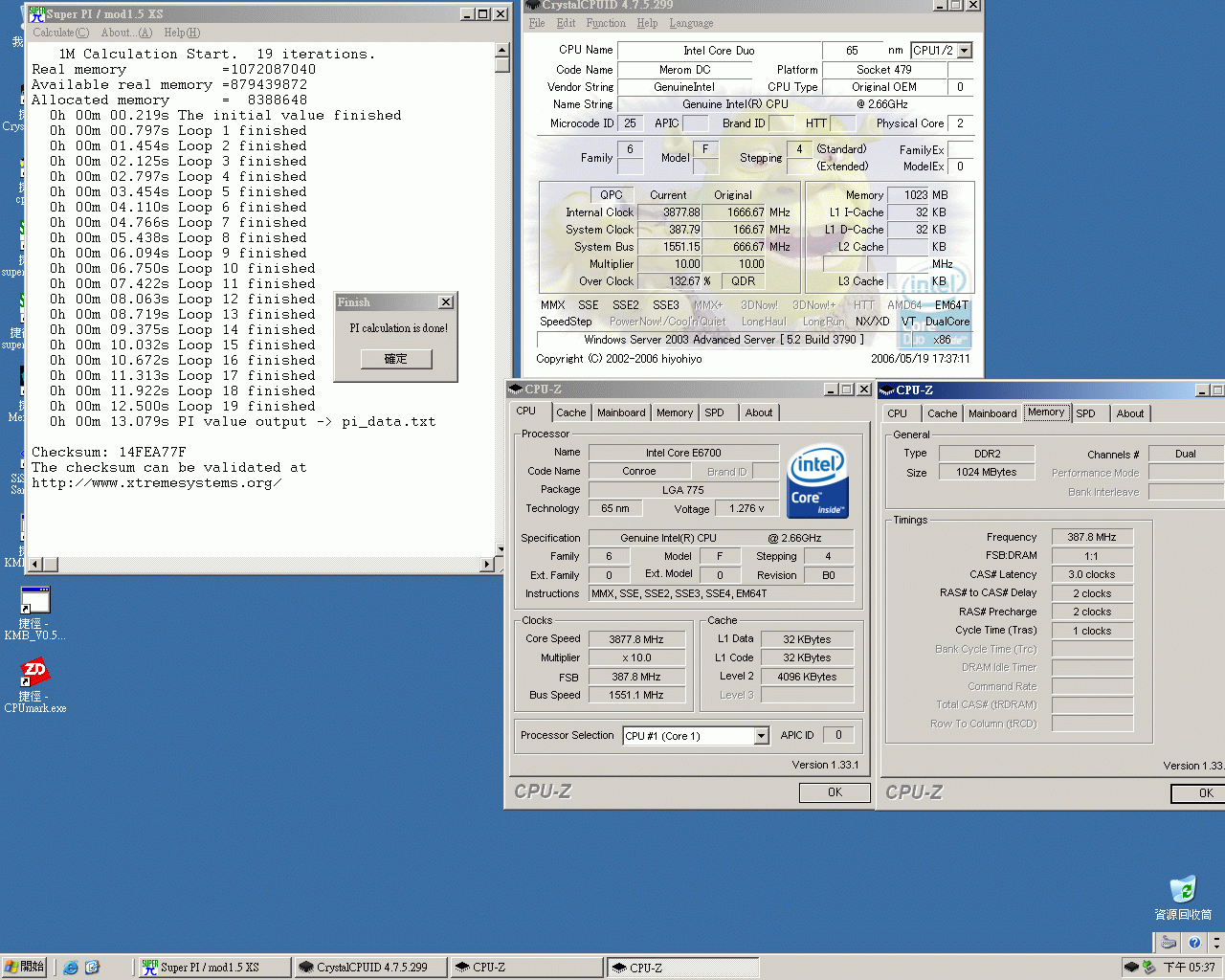Open the File menu in CrystalCPUID

coord(537,23)
